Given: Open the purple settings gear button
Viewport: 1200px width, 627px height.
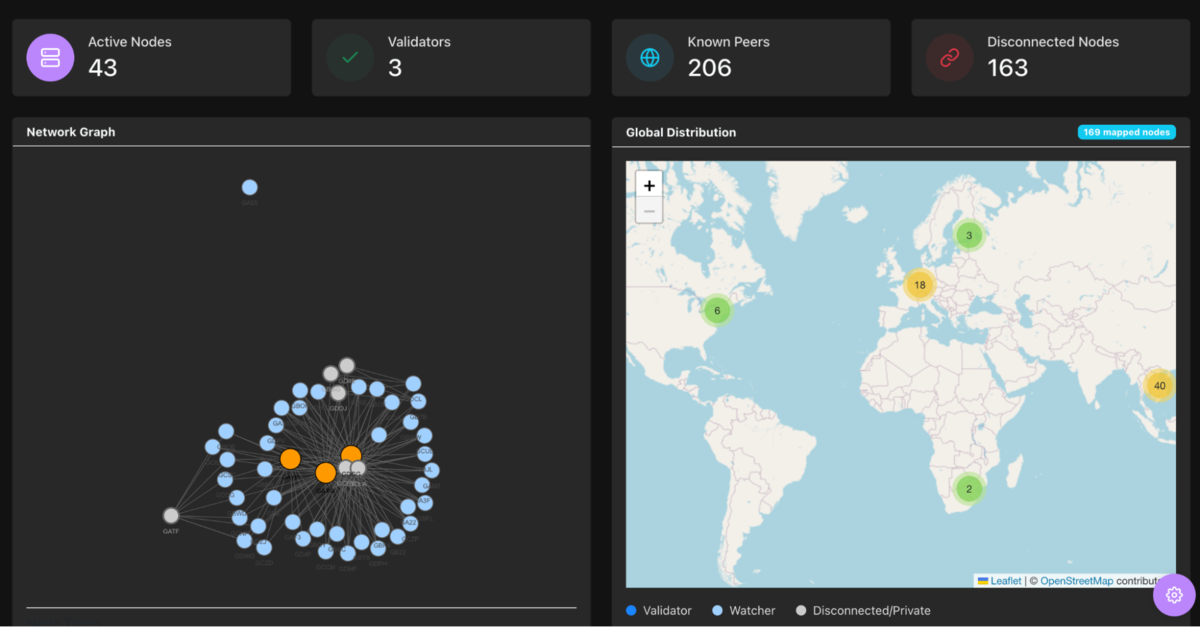Looking at the screenshot, I should [x=1174, y=595].
